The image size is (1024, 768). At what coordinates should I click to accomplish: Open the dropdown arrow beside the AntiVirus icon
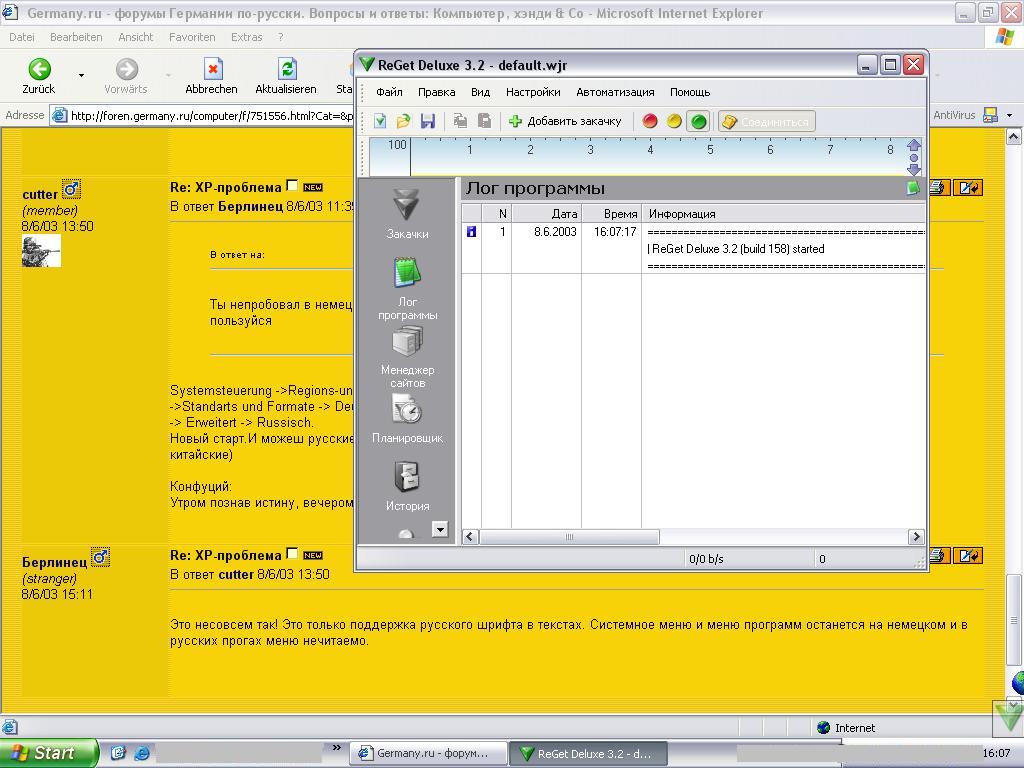[x=1010, y=115]
